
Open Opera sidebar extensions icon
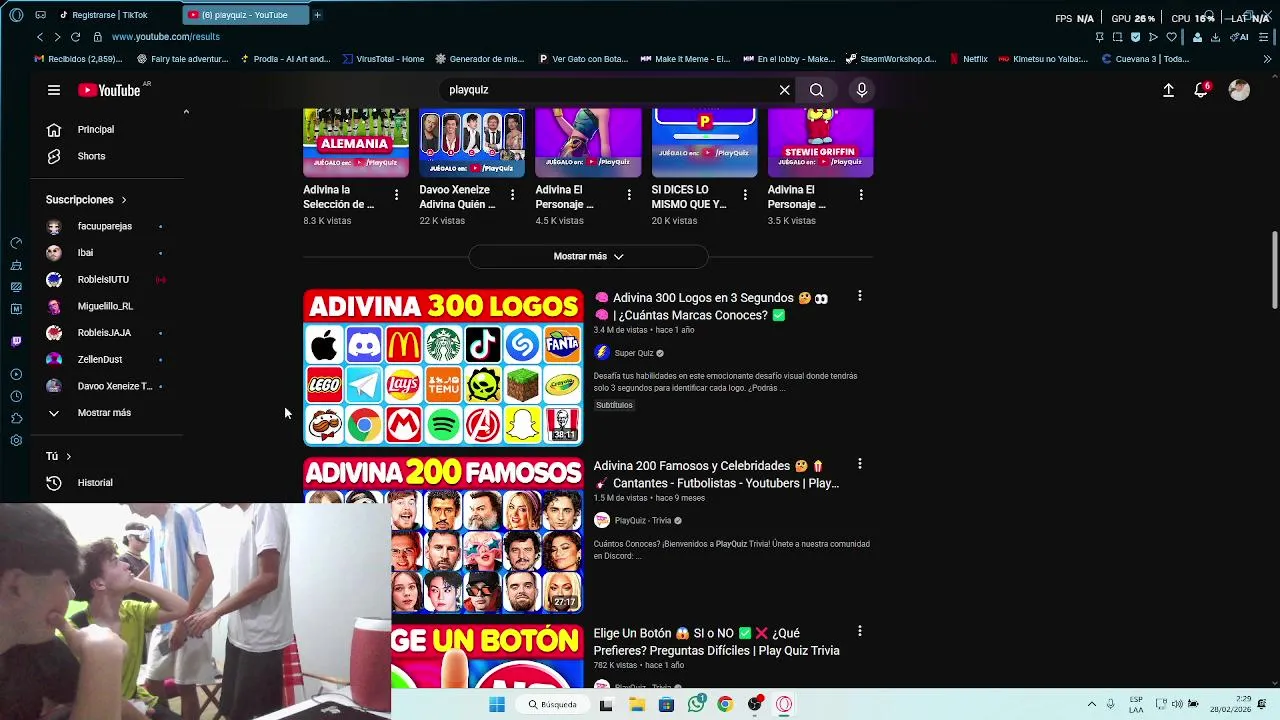(x=16, y=418)
